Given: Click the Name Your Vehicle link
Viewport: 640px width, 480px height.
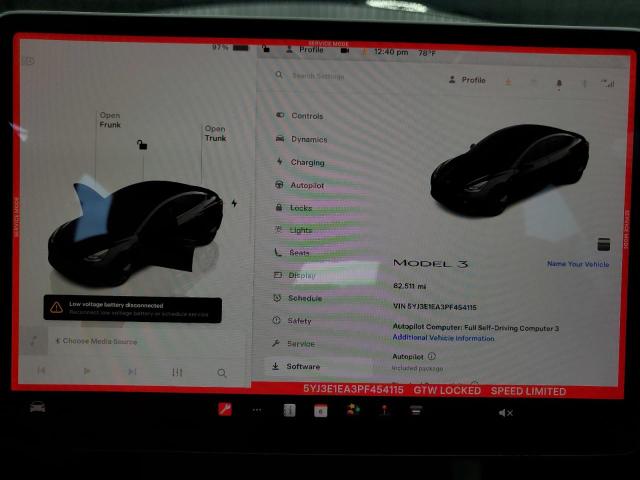Looking at the screenshot, I should pos(578,264).
